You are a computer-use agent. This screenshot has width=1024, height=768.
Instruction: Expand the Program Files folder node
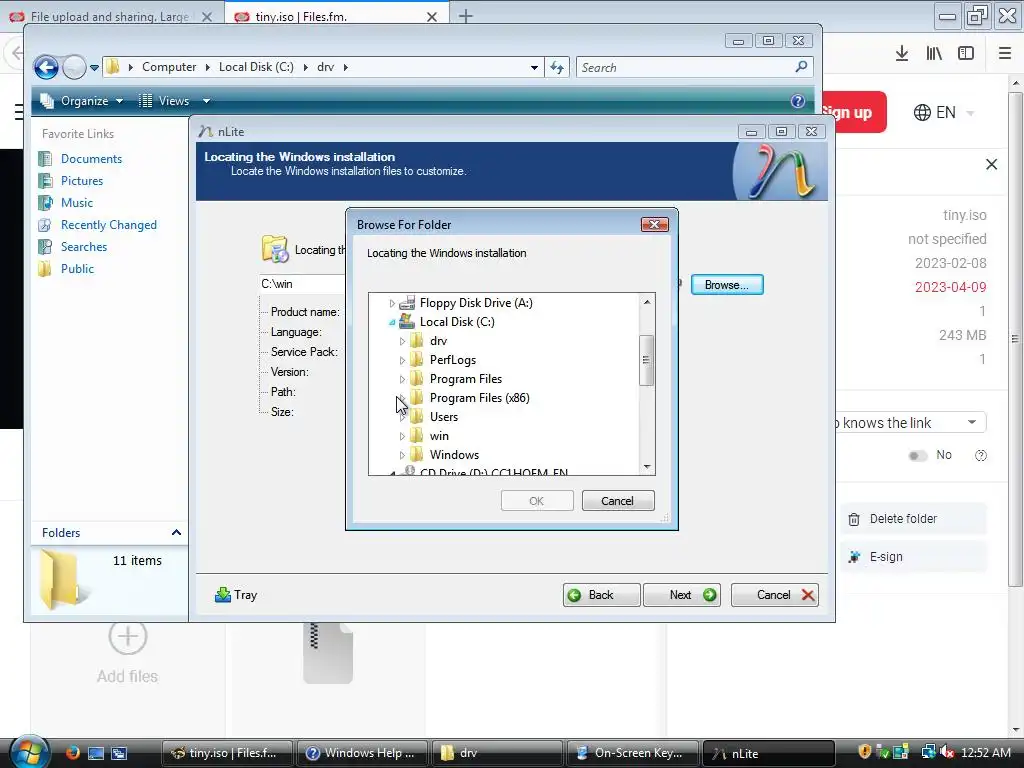coord(402,379)
